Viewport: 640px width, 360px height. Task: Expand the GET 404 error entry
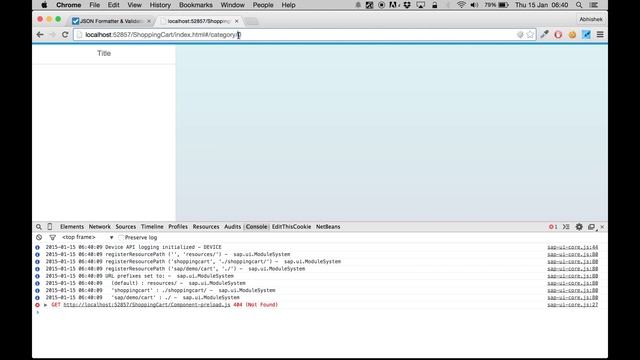(46, 305)
